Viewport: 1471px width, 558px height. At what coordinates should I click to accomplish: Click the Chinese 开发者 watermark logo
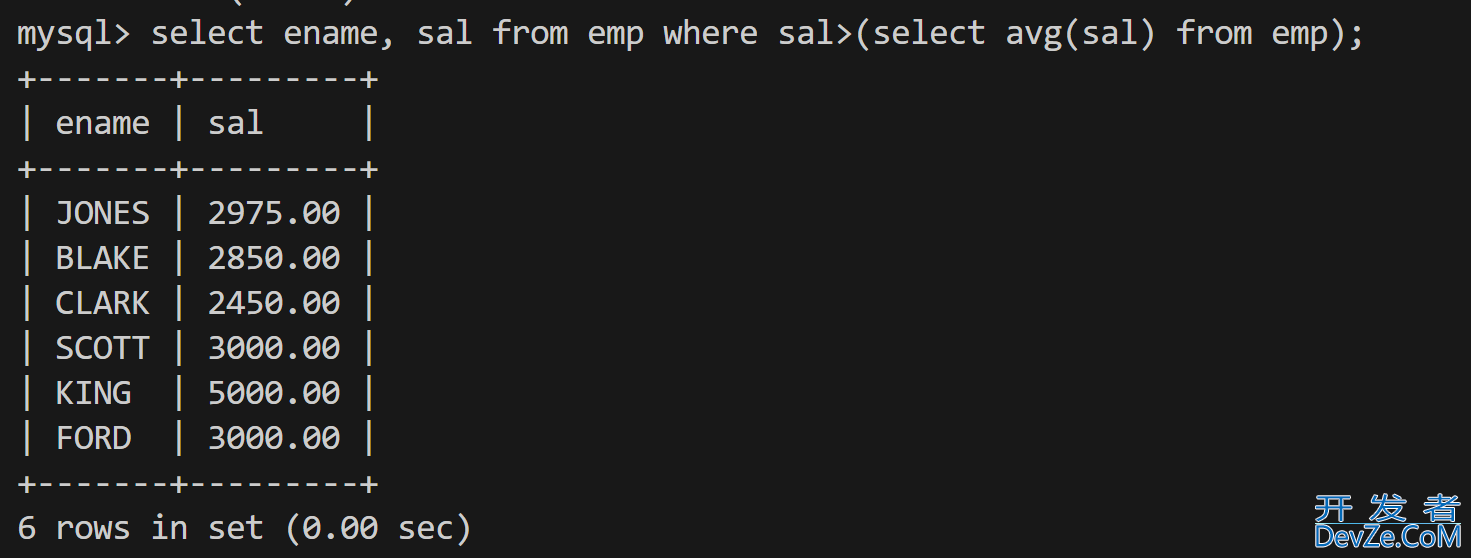[x=1387, y=508]
